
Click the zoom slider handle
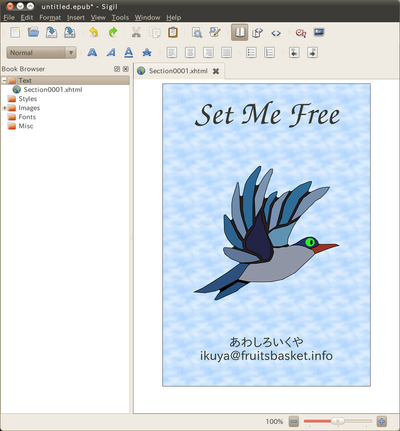337,421
